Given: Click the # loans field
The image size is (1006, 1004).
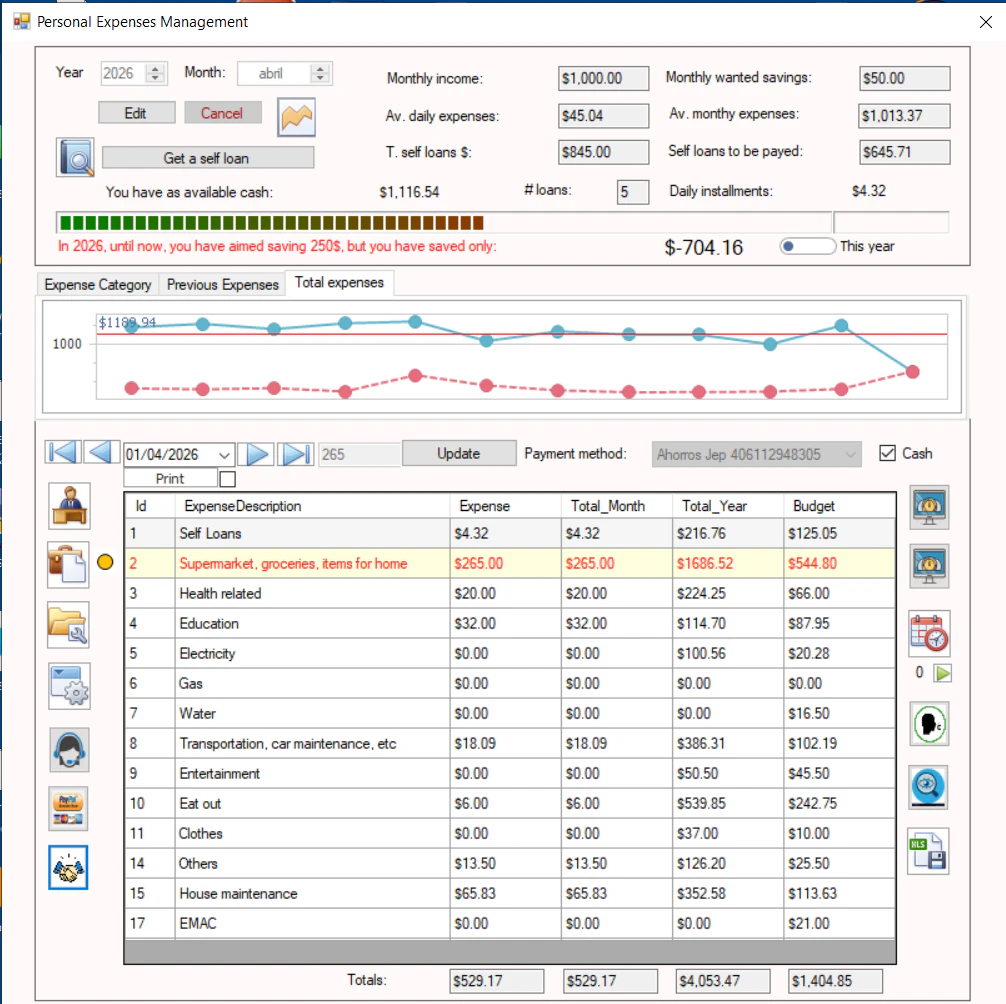Looking at the screenshot, I should pyautogui.click(x=633, y=192).
